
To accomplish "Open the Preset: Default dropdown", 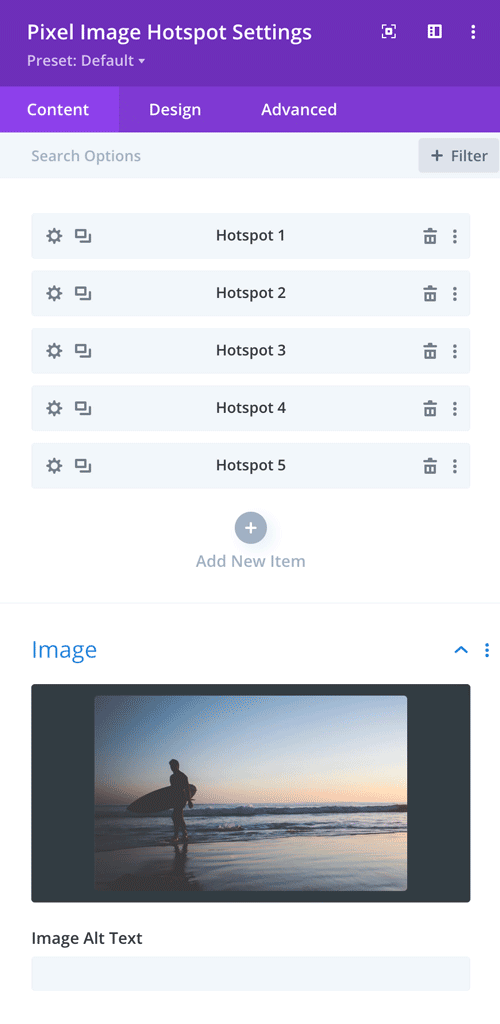I will [86, 61].
